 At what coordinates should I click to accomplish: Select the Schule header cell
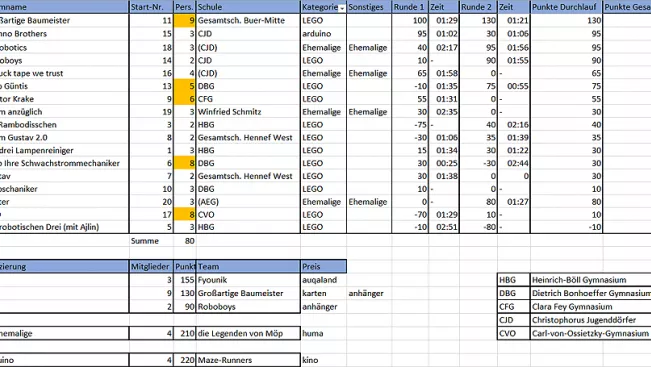click(x=248, y=7)
